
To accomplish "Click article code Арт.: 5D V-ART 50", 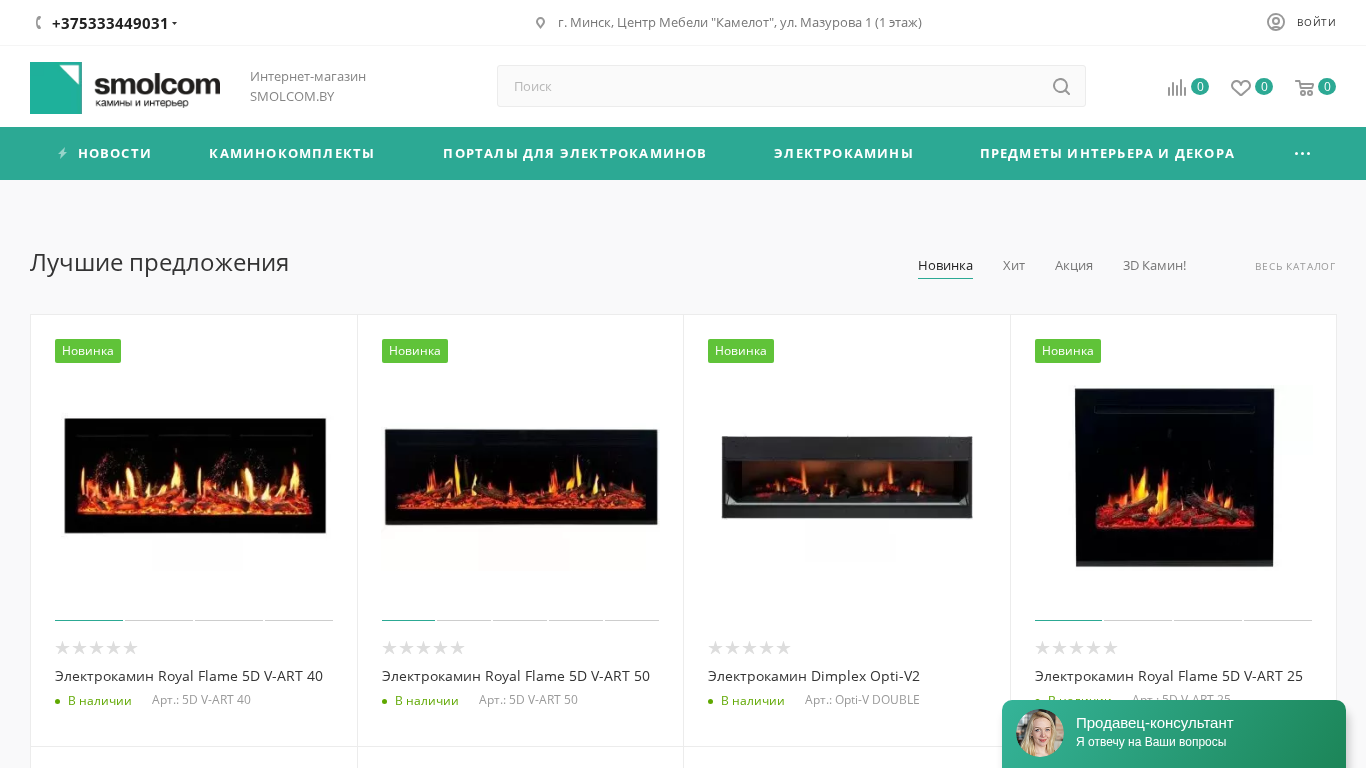I will 528,700.
